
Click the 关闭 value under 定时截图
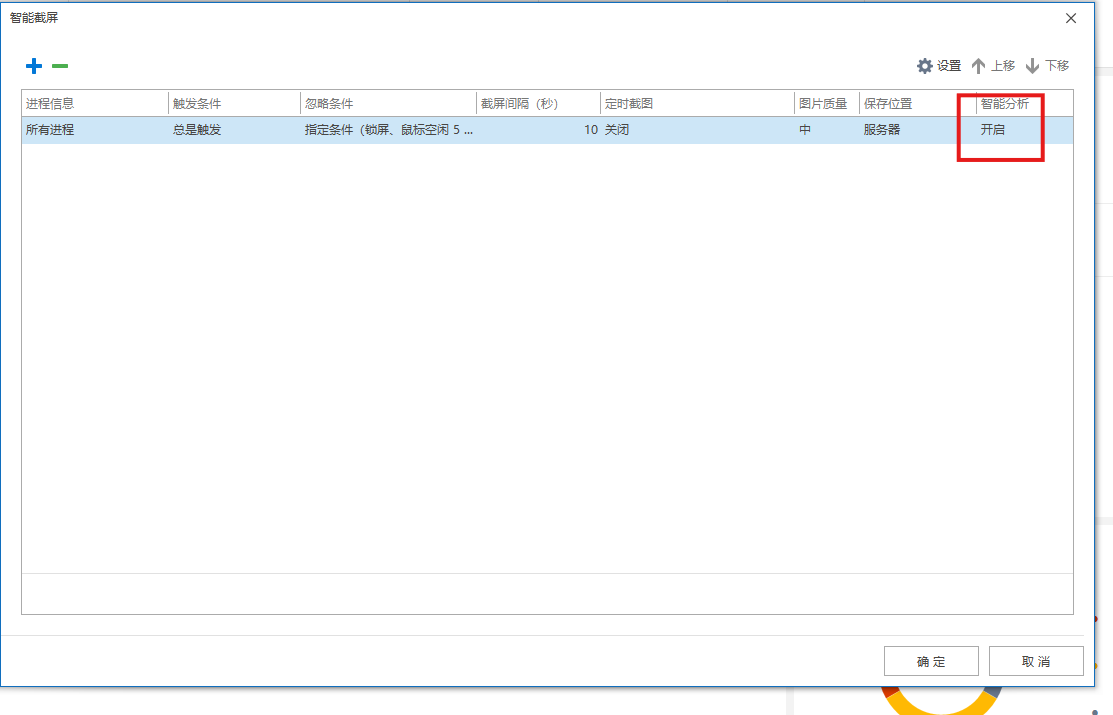click(x=617, y=130)
